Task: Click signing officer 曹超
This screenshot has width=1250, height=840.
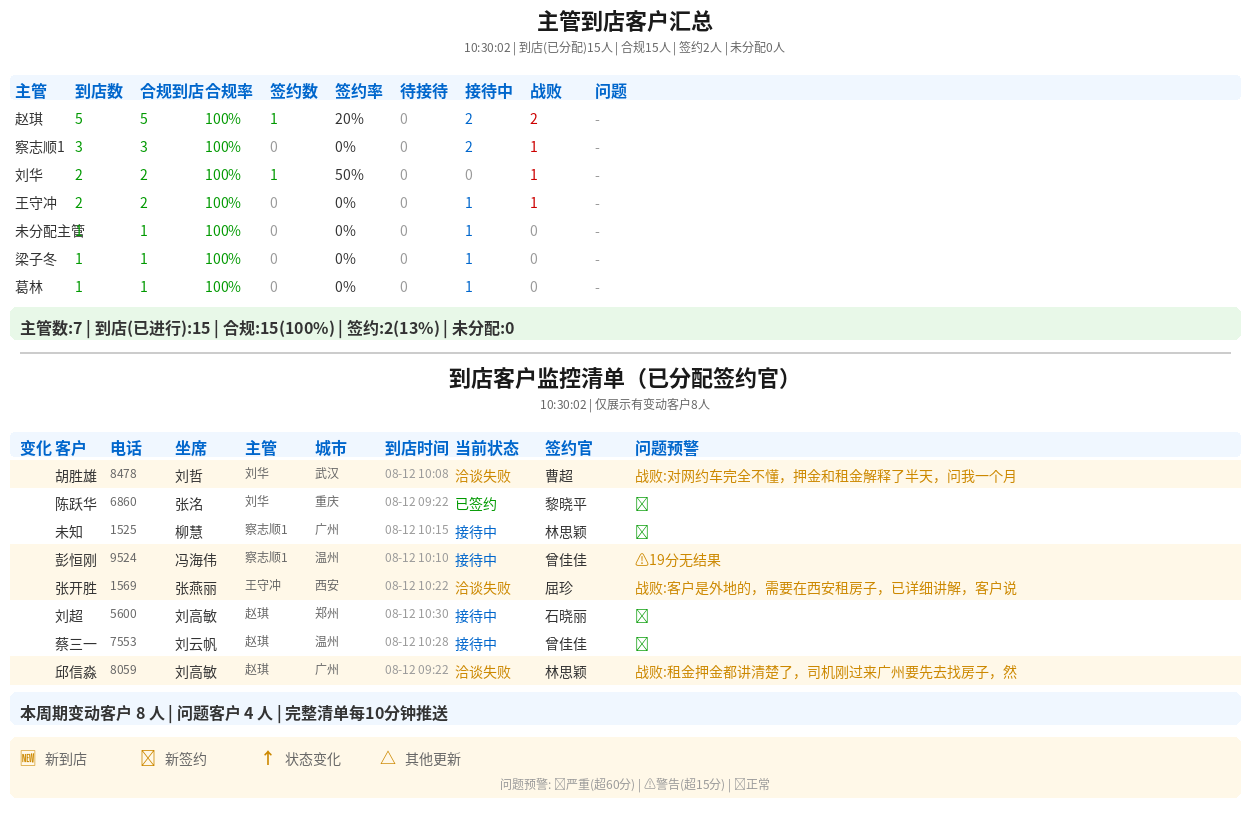Action: (559, 476)
